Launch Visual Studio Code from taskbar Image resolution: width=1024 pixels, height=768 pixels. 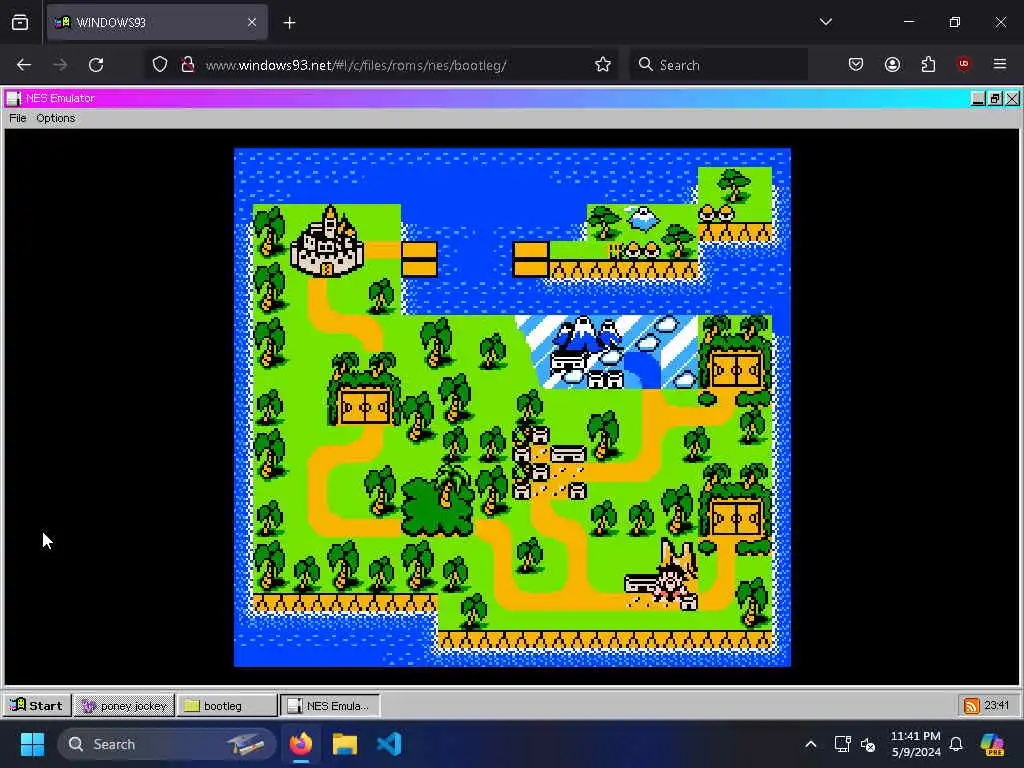389,744
